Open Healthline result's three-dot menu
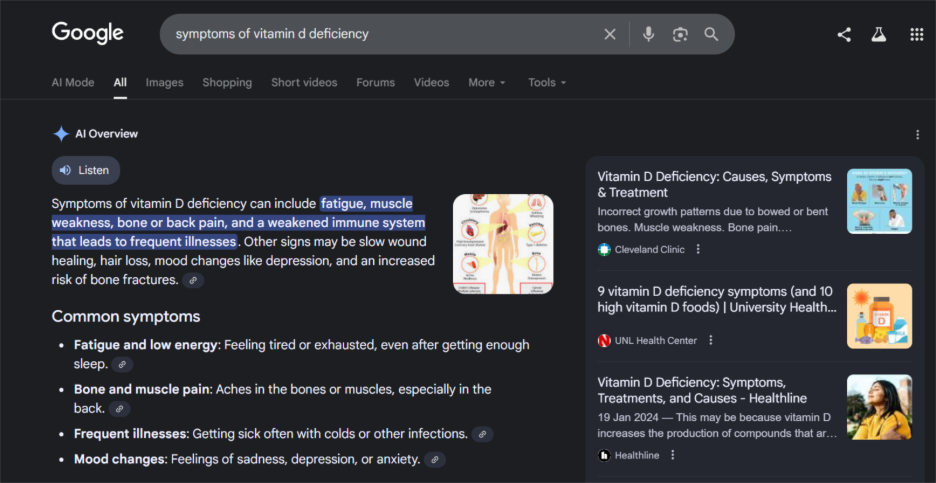The width and height of the screenshot is (936, 483). coord(672,455)
